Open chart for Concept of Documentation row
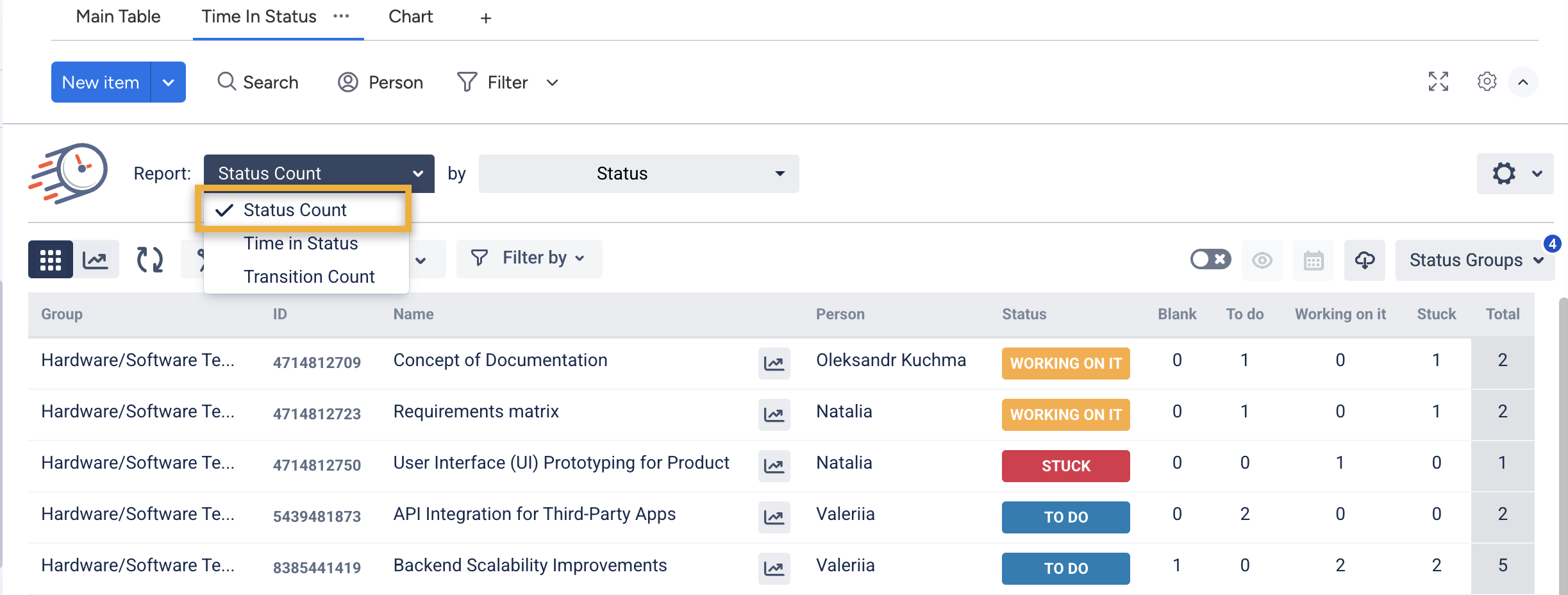Viewport: 1568px width, 595px height. point(774,364)
